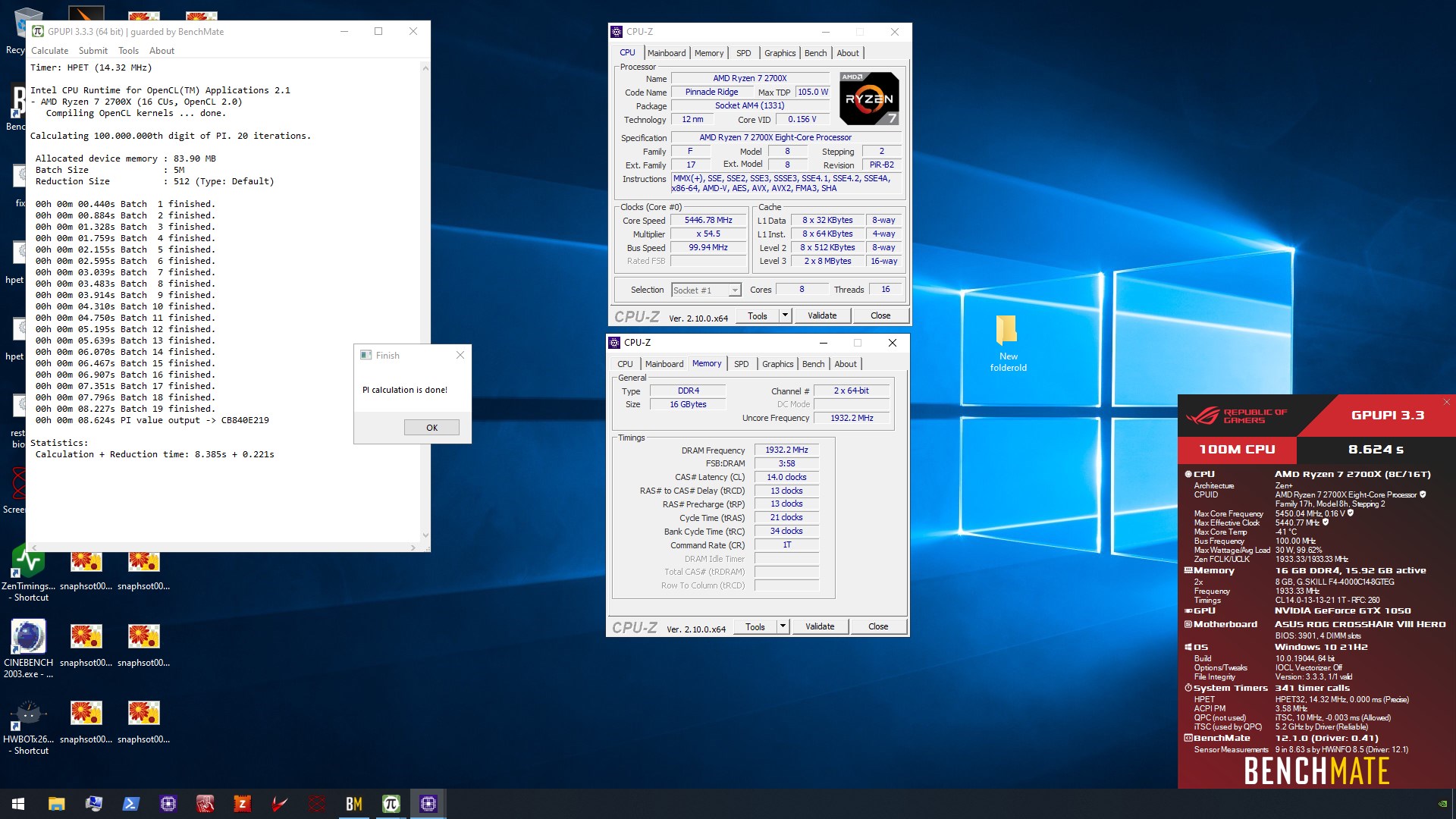The width and height of the screenshot is (1456, 819).
Task: Open the HWBOT x265 shortcut on desktop
Action: pos(28,726)
